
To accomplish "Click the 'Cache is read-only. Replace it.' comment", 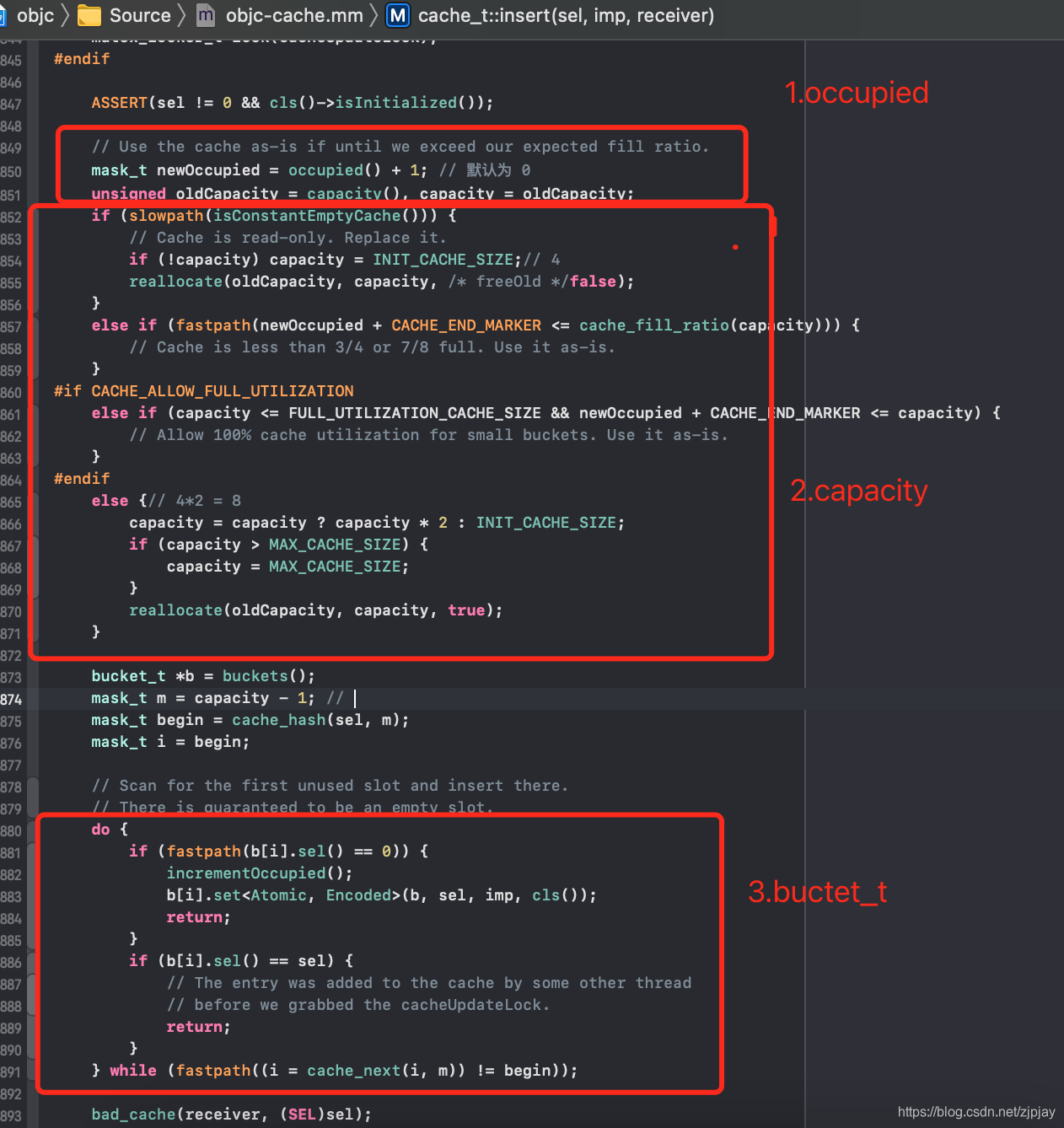I will pyautogui.click(x=287, y=238).
